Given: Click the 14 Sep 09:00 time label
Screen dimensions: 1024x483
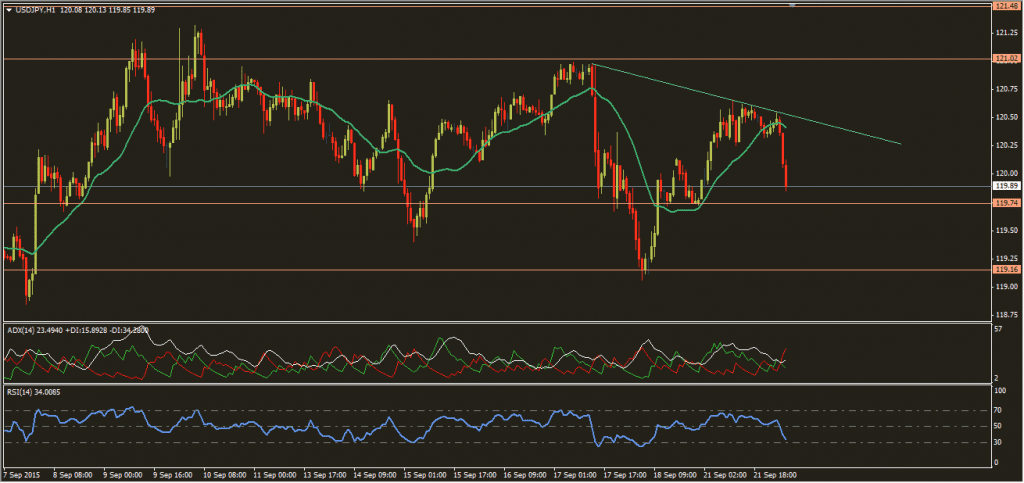Looking at the screenshot, I should pyautogui.click(x=377, y=475).
